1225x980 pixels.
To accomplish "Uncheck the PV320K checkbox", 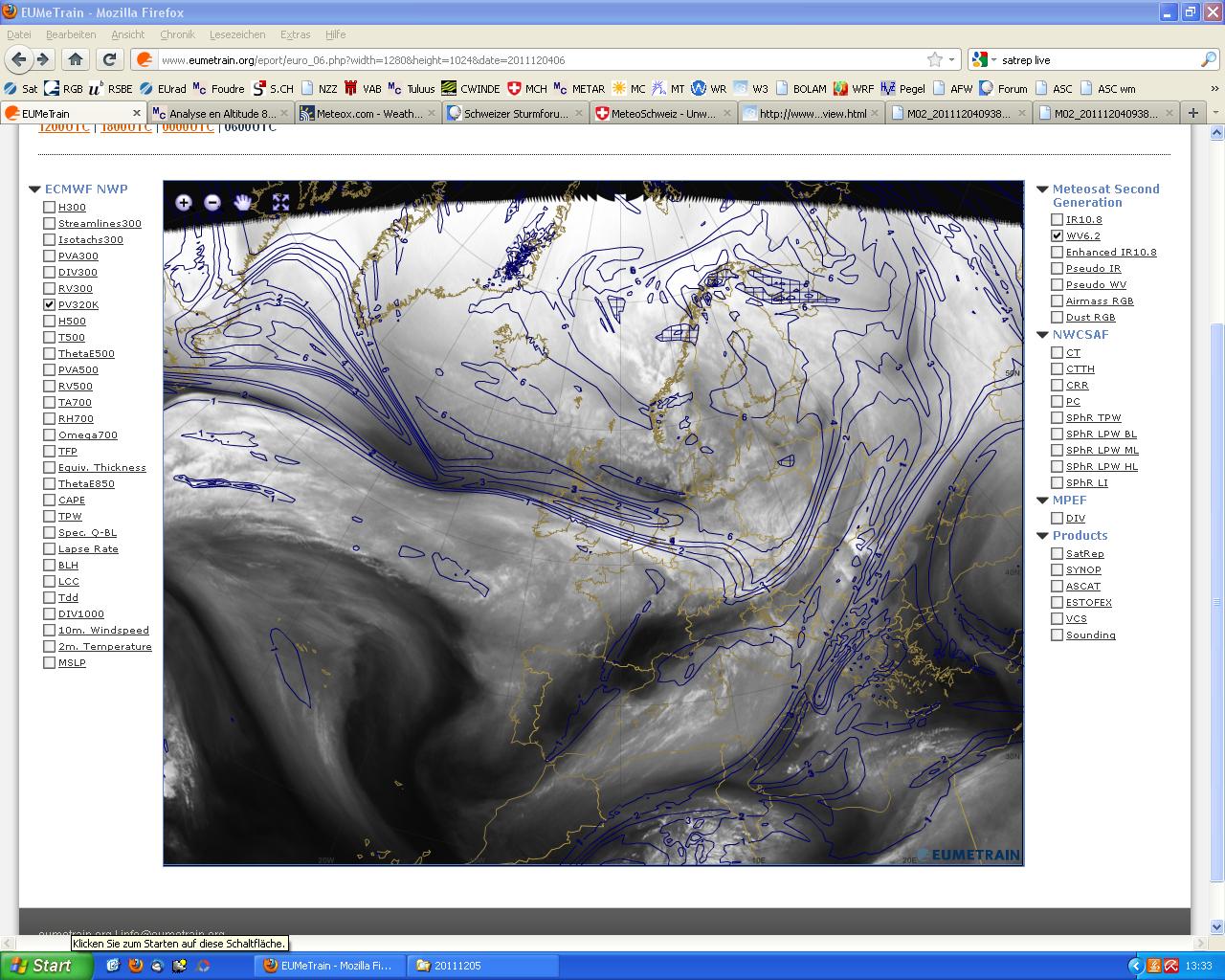I will click(x=49, y=304).
